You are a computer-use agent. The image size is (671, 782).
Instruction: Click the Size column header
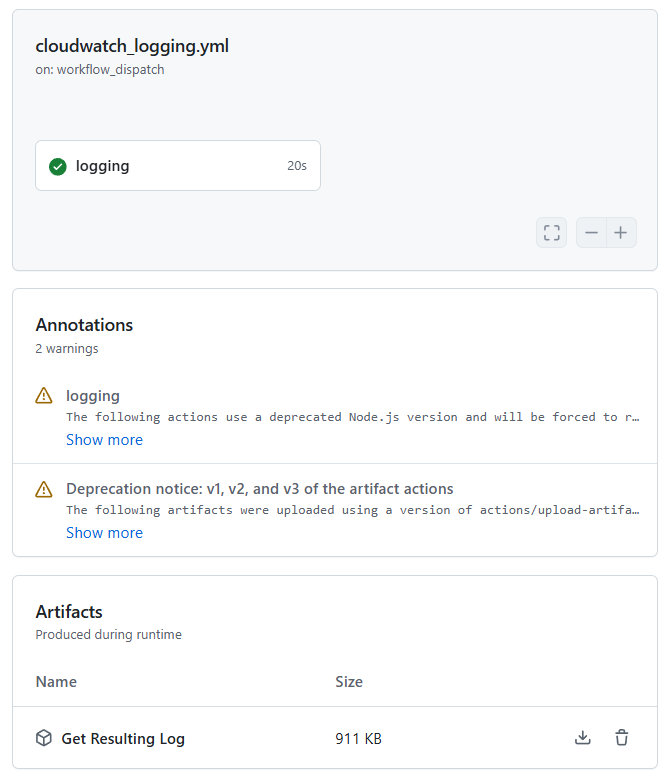click(x=349, y=682)
